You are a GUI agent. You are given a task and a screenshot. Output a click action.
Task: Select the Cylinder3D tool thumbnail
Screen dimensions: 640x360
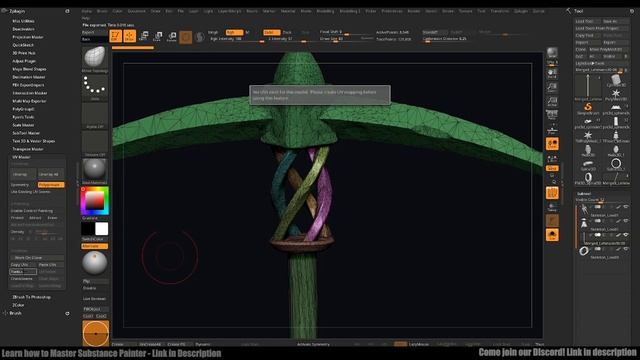(616, 80)
